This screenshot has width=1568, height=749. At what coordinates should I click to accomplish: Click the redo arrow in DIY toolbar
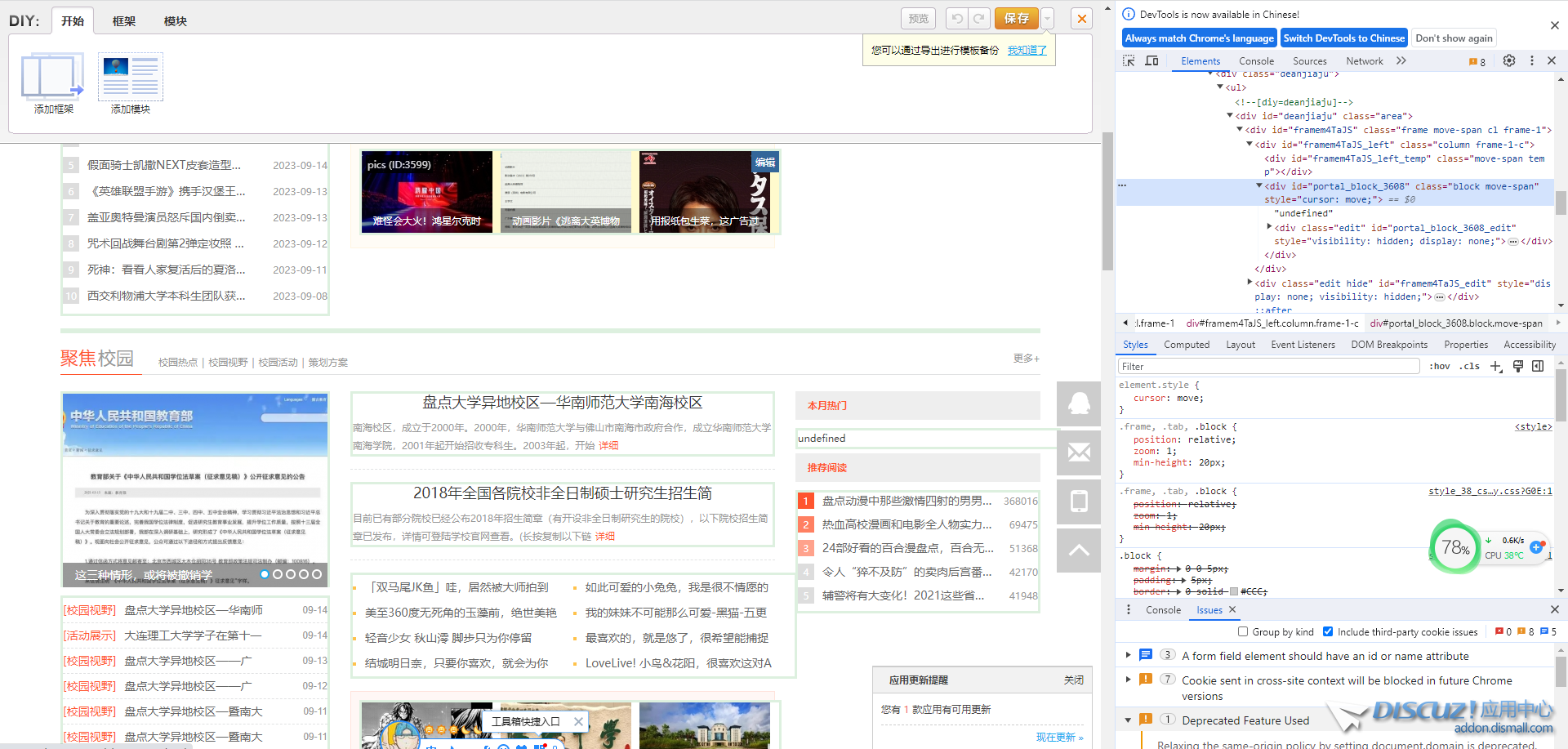[x=979, y=18]
